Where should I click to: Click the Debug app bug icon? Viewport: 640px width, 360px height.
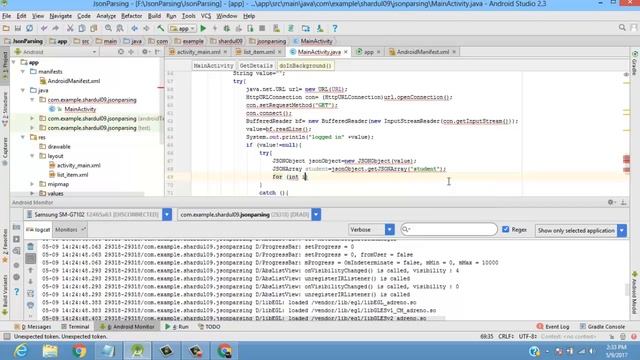point(227,28)
